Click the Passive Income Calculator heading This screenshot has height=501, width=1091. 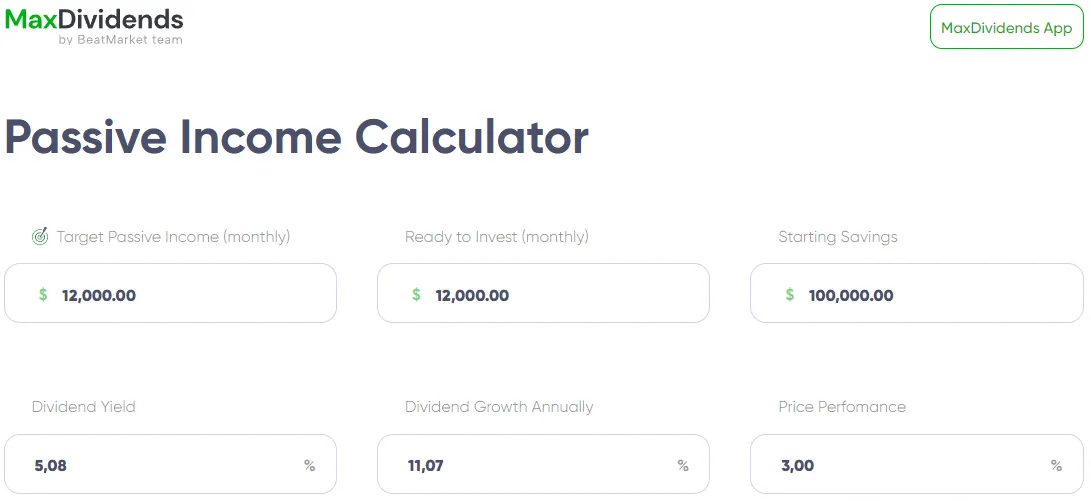point(297,137)
